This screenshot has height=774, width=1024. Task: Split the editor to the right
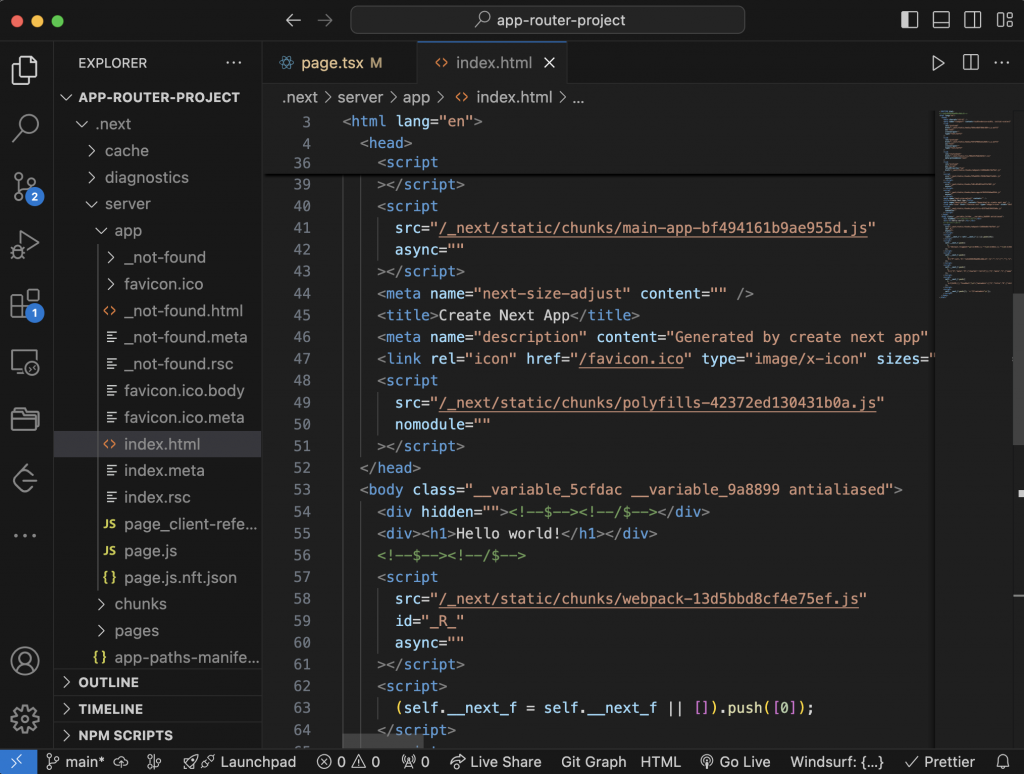(x=970, y=63)
